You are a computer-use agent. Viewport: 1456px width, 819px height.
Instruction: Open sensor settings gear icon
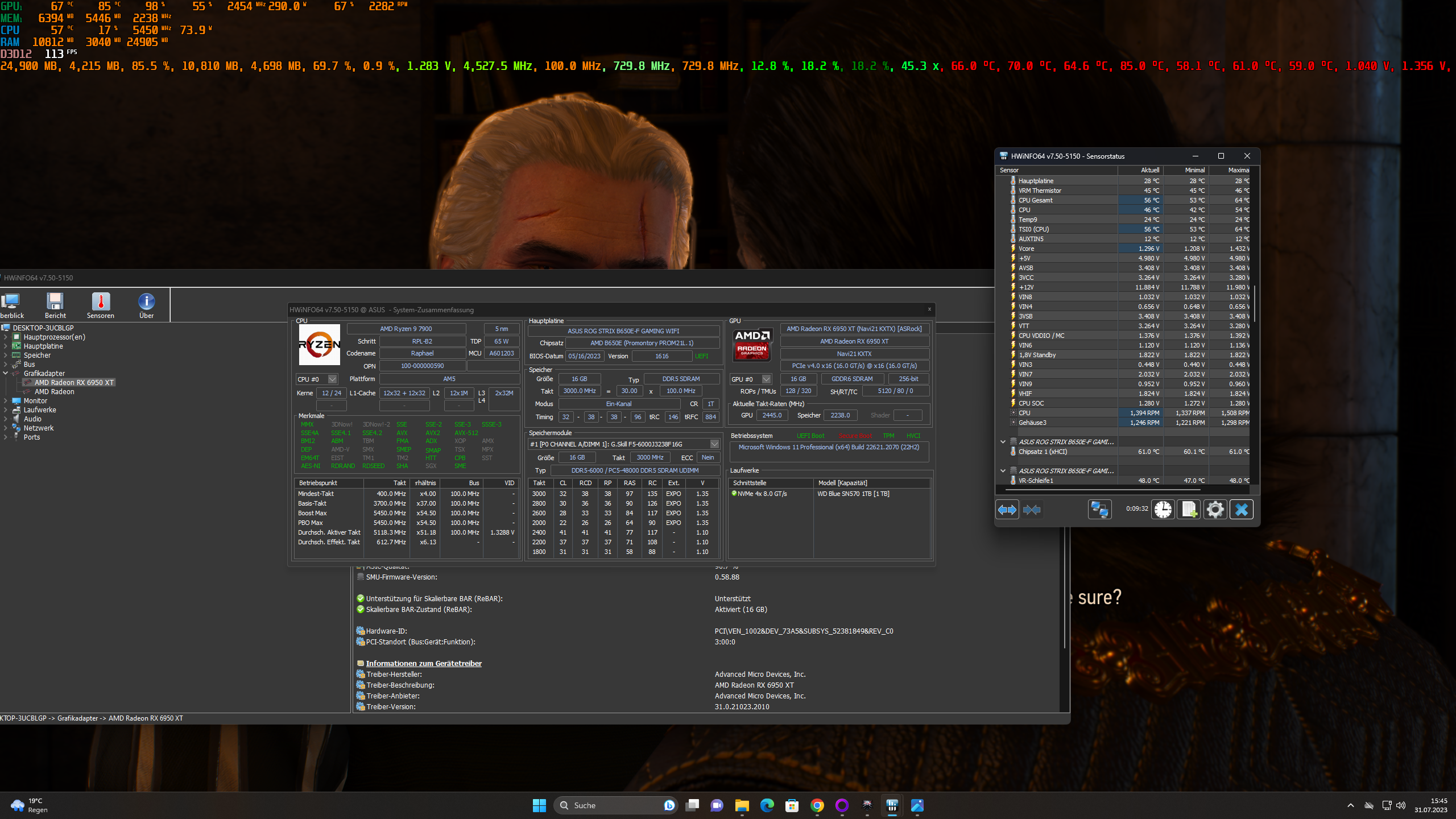click(x=1215, y=510)
